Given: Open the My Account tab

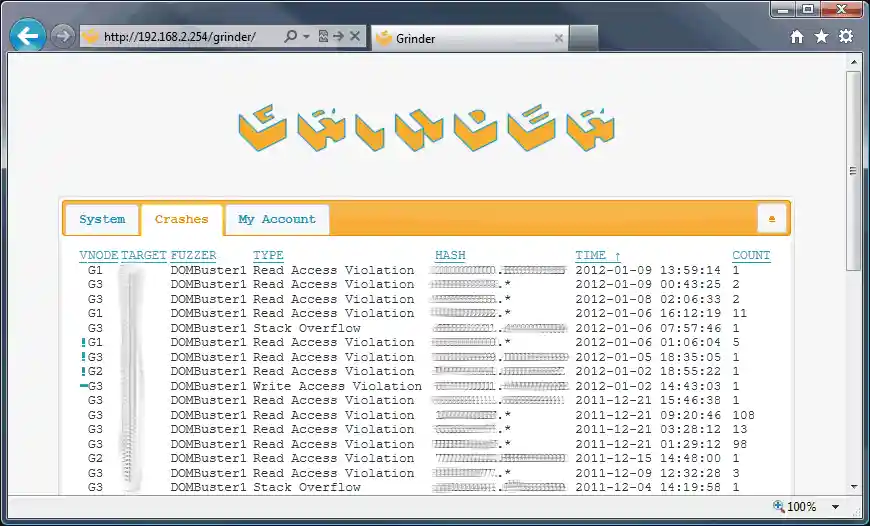Looking at the screenshot, I should point(277,220).
